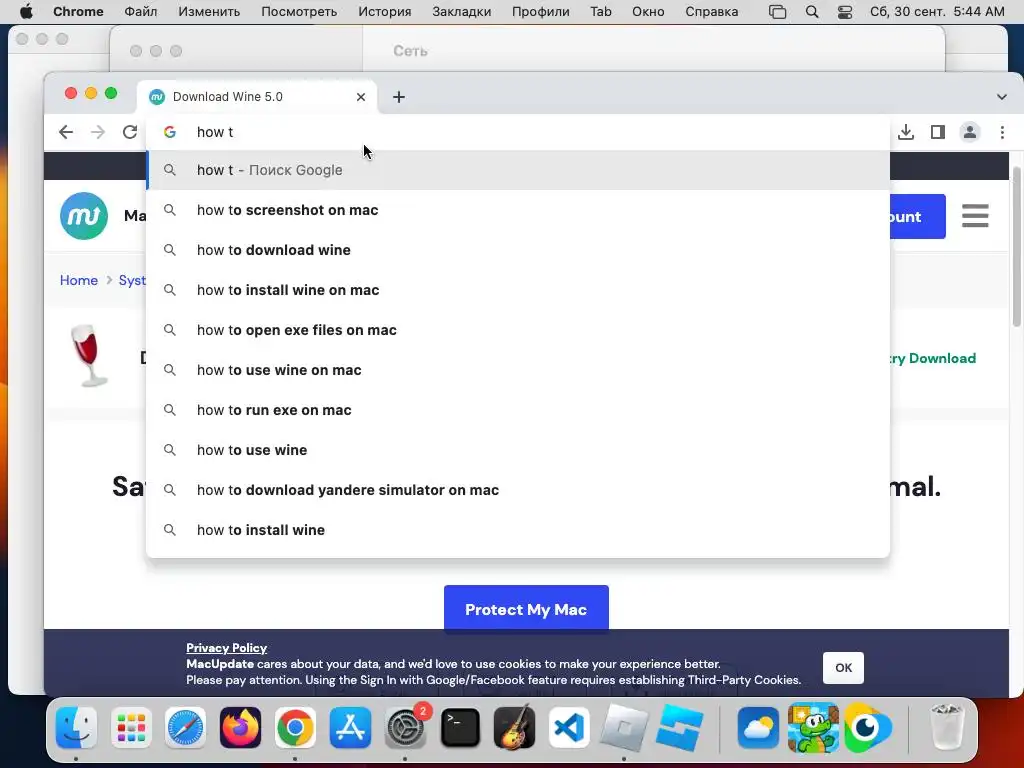
Task: Open Chrome downloads icon
Action: point(906,132)
